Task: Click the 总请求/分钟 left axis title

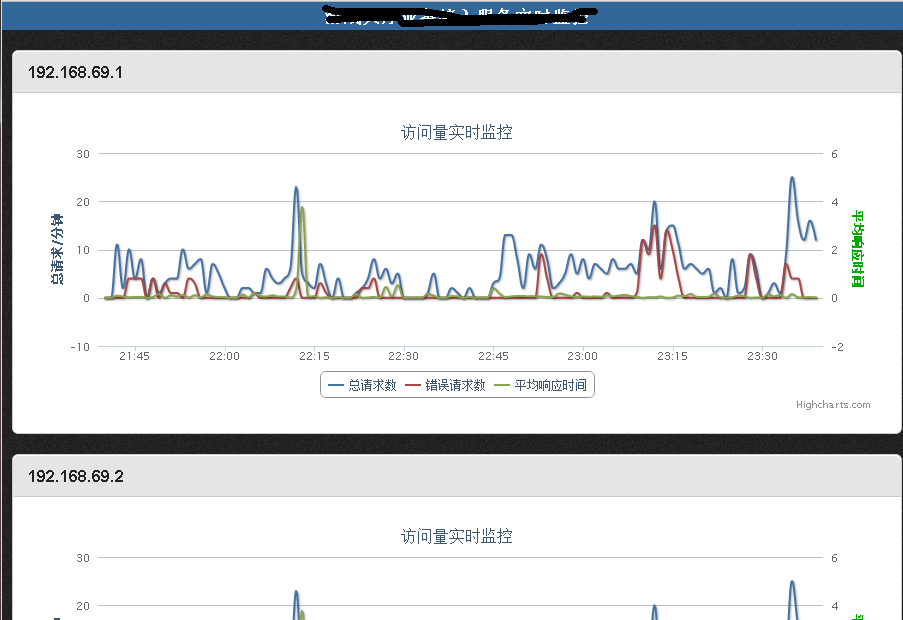Action: (x=56, y=249)
